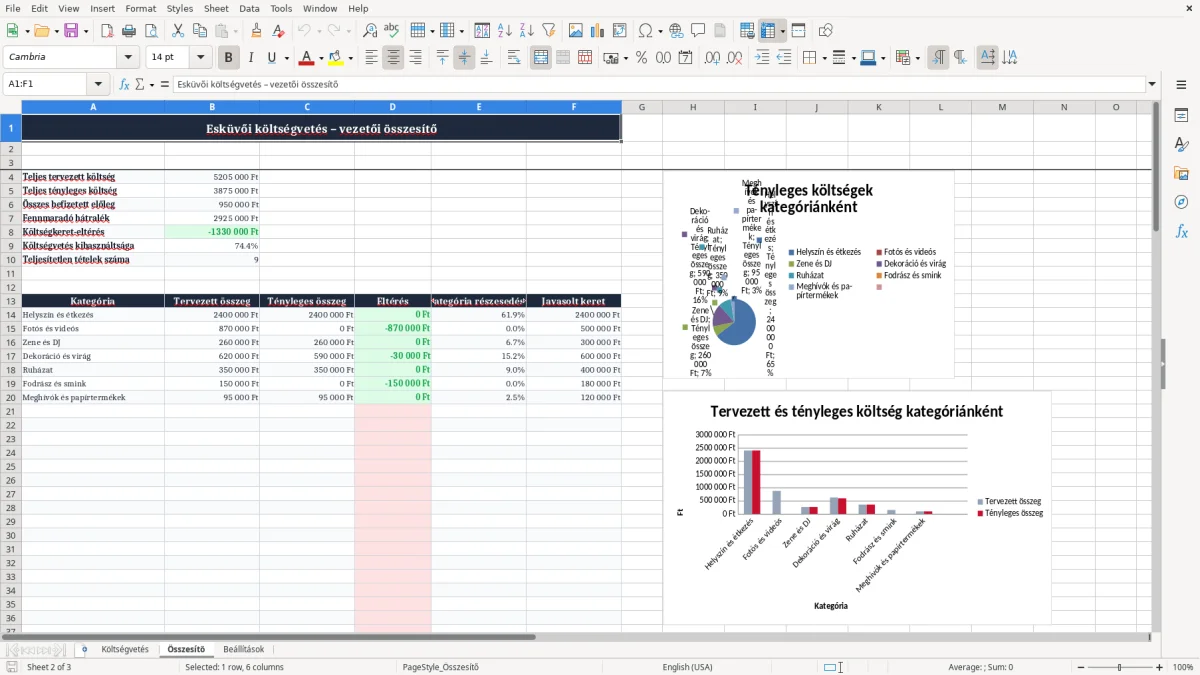This screenshot has width=1200, height=675.
Task: Toggle Wrap Text
Action: pyautogui.click(x=514, y=58)
